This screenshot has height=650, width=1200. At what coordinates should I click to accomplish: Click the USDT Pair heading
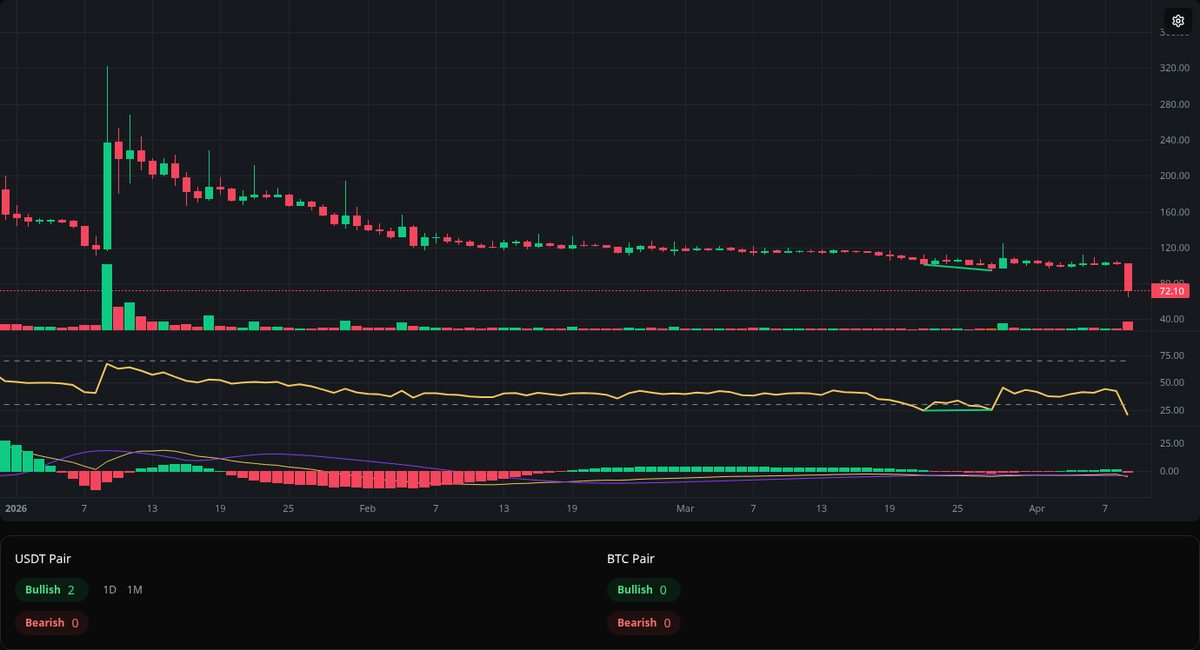[43, 559]
